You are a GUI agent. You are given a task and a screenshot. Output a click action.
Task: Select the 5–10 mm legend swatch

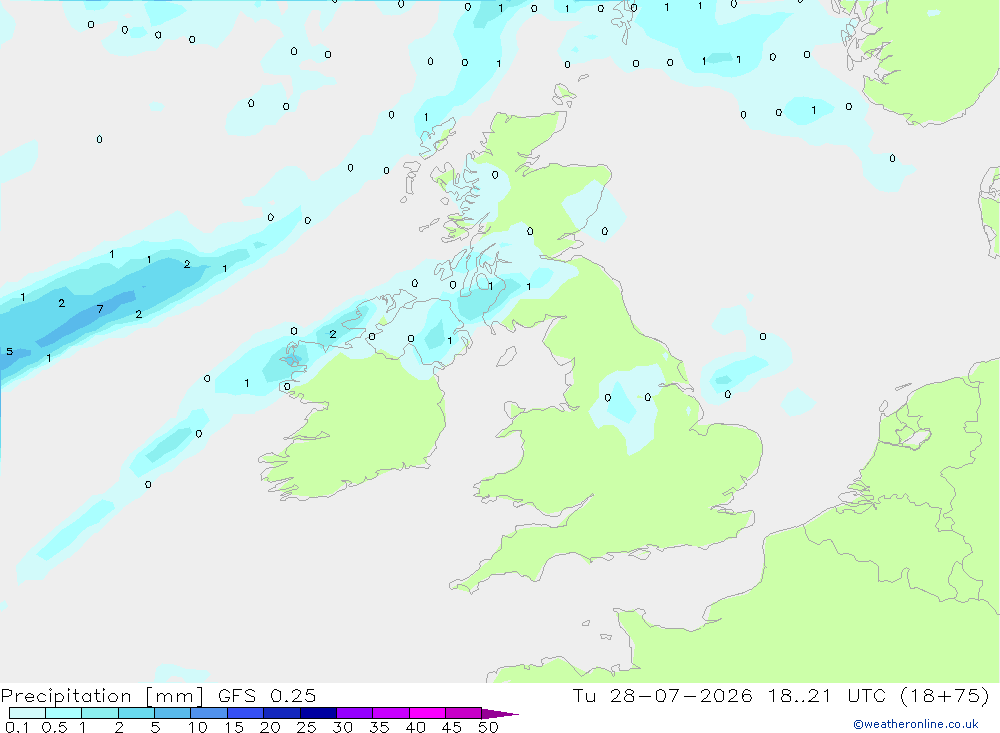coord(172,713)
